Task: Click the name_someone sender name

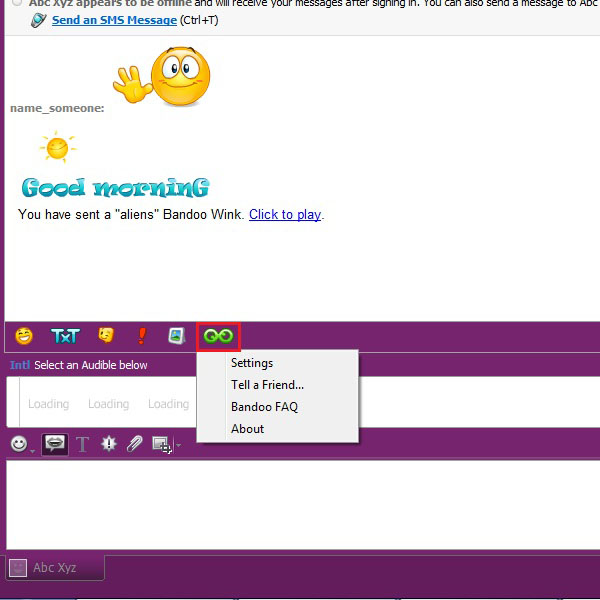Action: (x=57, y=108)
